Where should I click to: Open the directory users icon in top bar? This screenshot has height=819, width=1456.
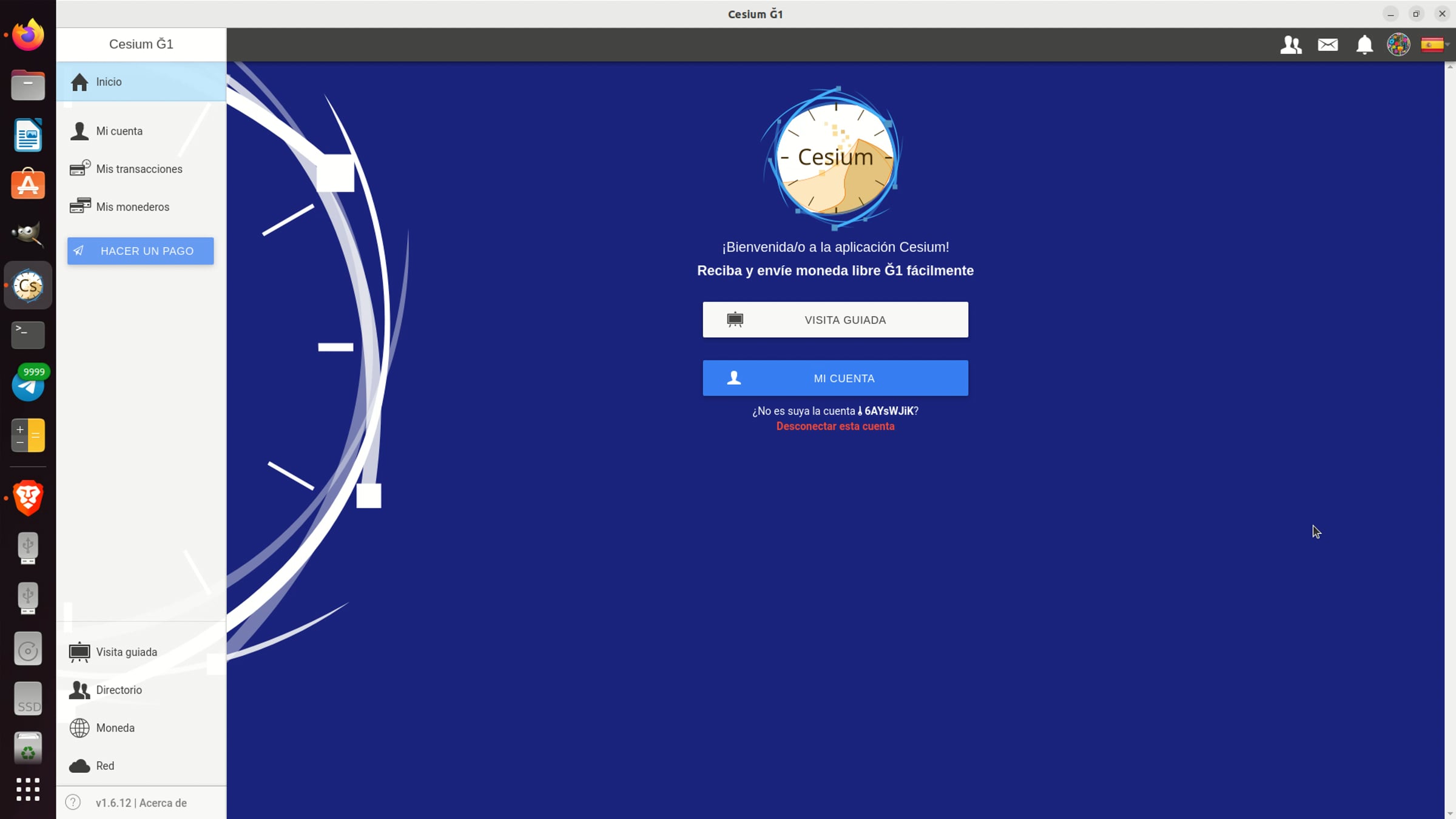click(x=1291, y=45)
